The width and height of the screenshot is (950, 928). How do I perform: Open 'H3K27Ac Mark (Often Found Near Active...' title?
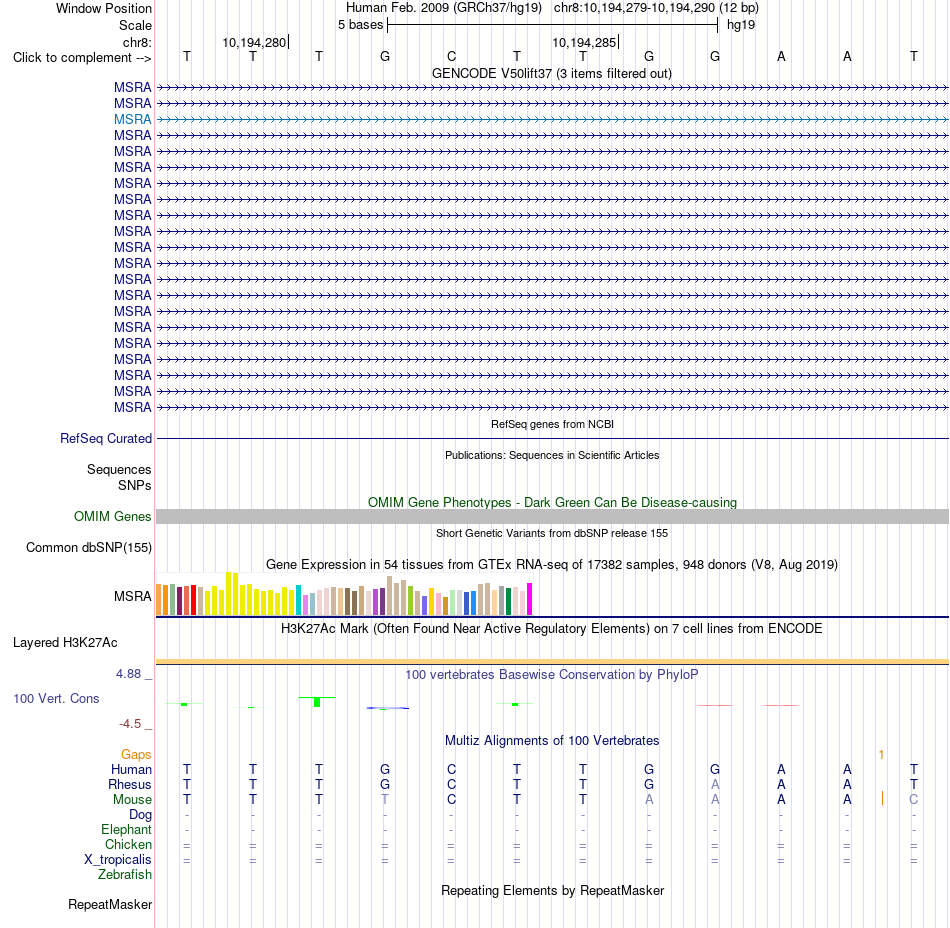[552, 629]
